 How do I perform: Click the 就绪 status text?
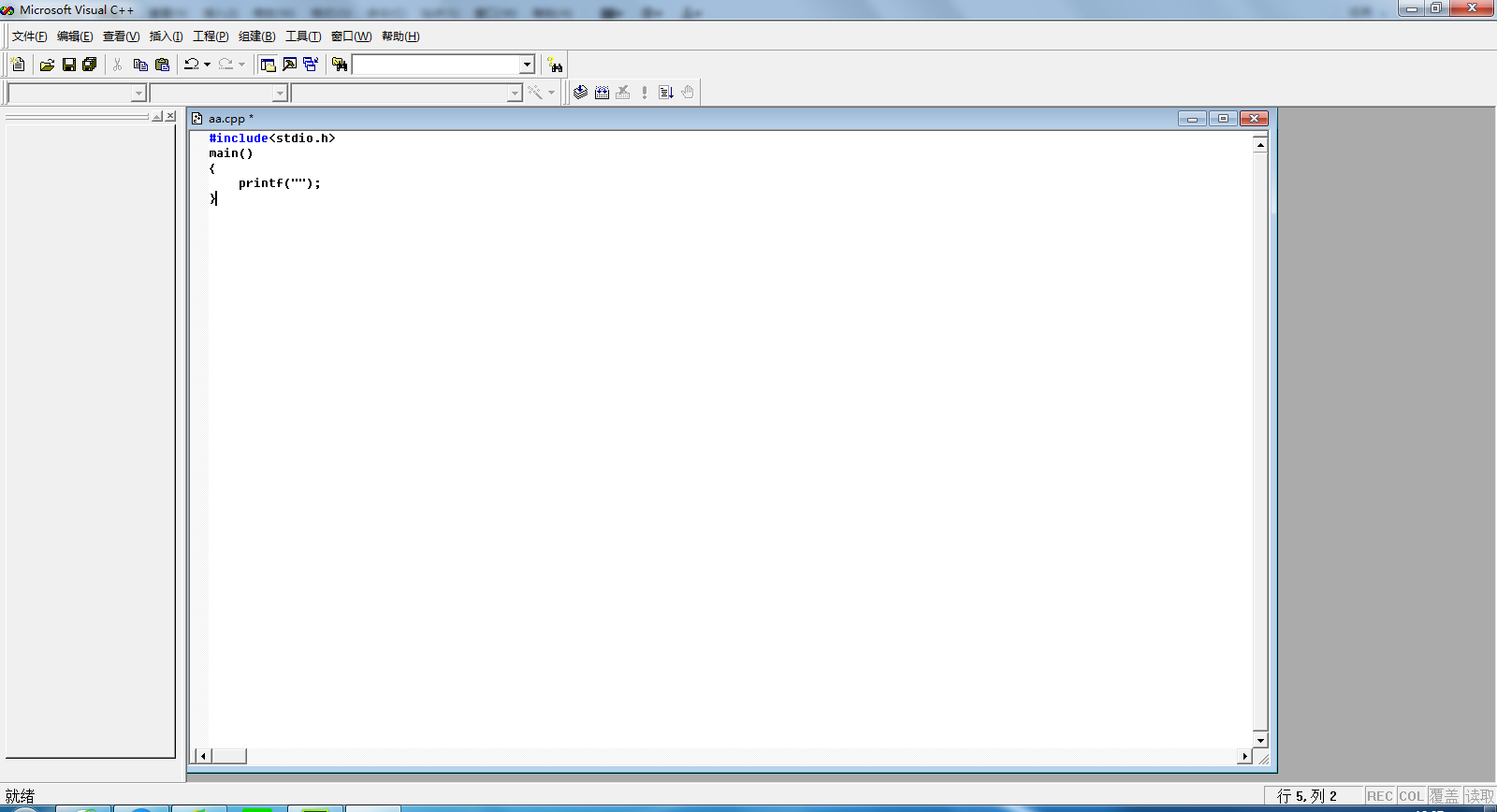(x=20, y=796)
